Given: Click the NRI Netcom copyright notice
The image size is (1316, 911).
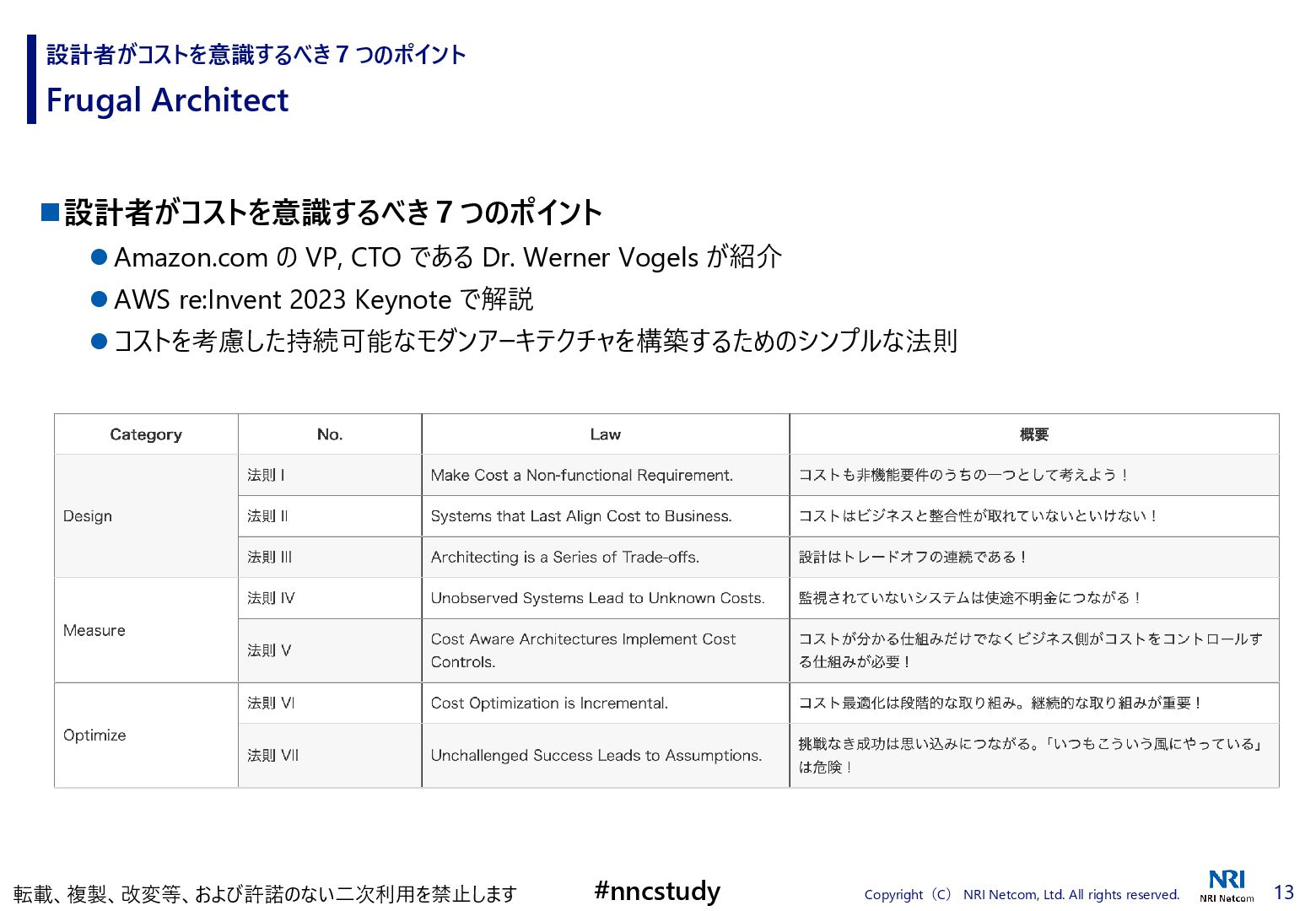Looking at the screenshot, I should coord(1022,894).
